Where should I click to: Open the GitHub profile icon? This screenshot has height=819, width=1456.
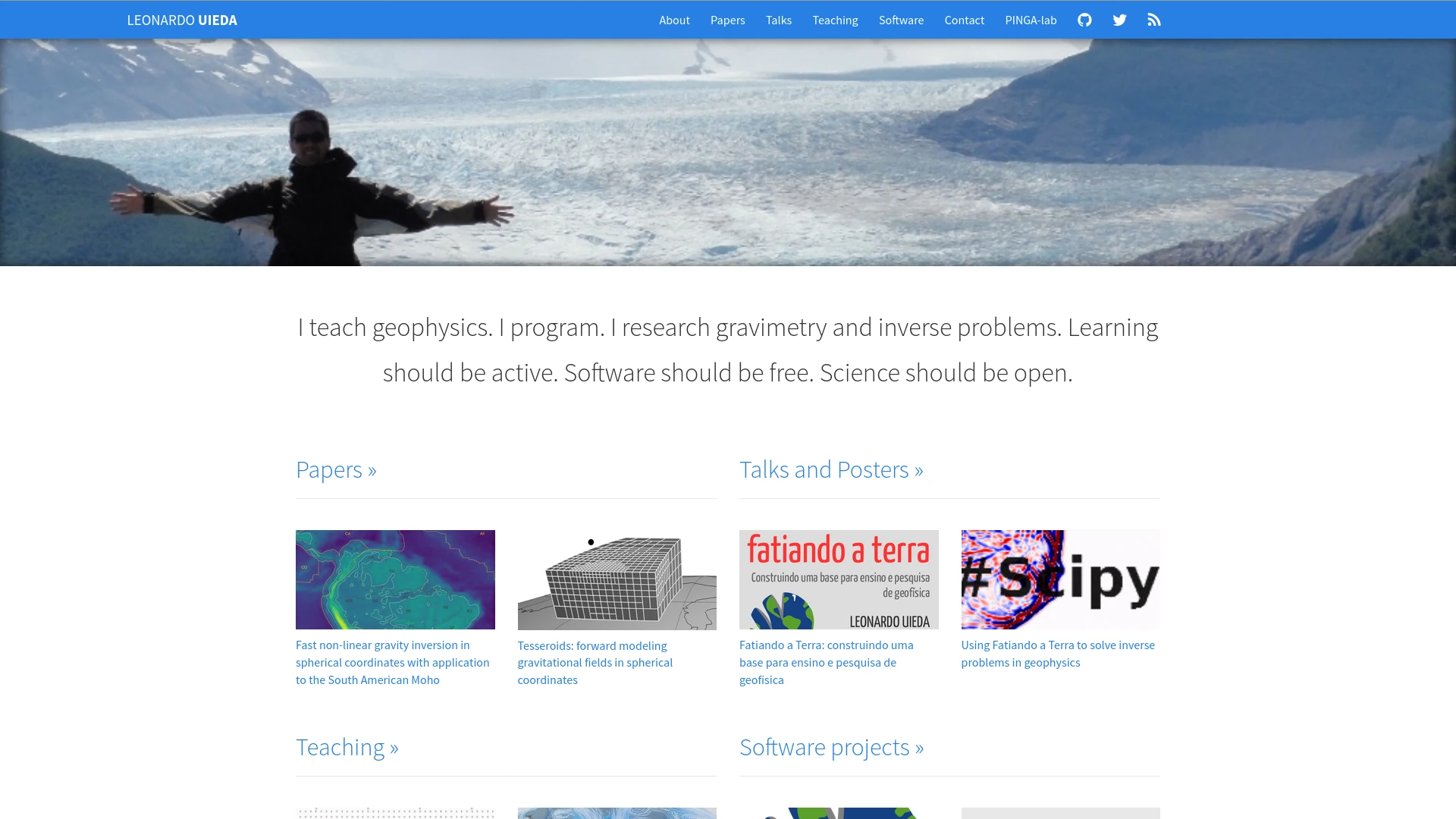coord(1084,20)
